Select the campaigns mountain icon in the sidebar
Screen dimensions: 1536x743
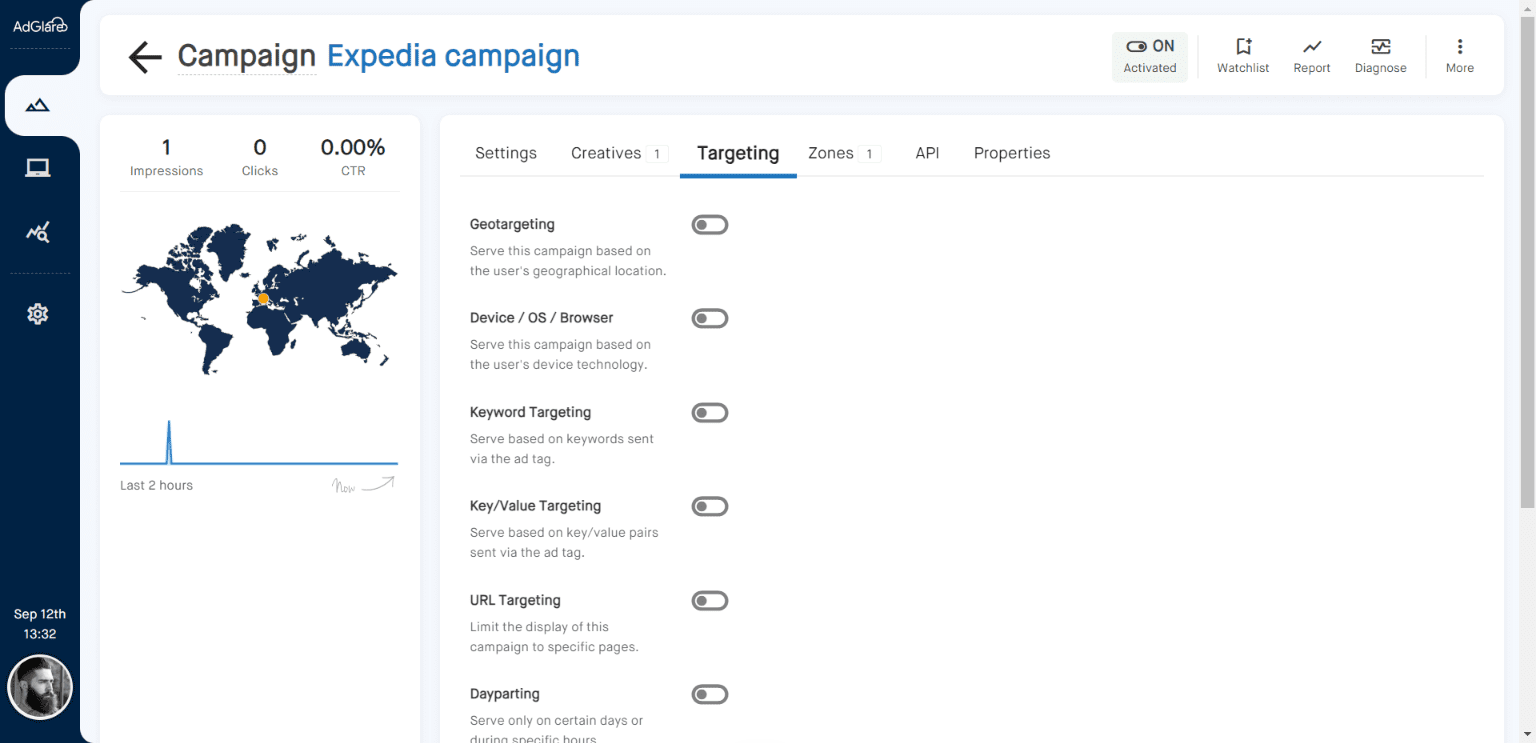[37, 105]
